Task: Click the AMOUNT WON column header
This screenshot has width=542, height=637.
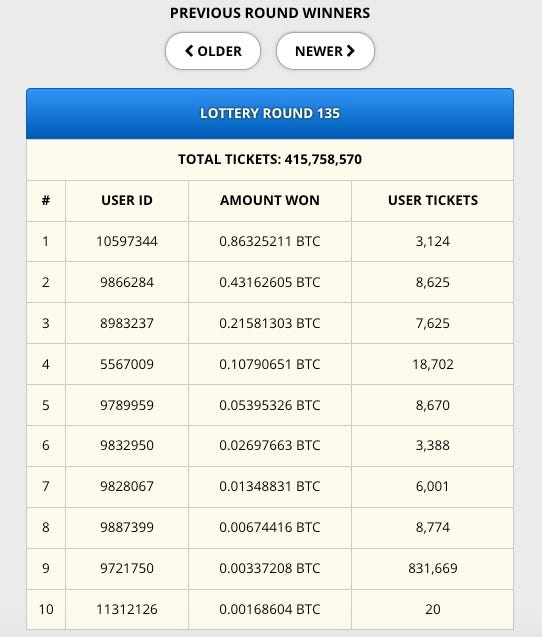Action: (270, 200)
